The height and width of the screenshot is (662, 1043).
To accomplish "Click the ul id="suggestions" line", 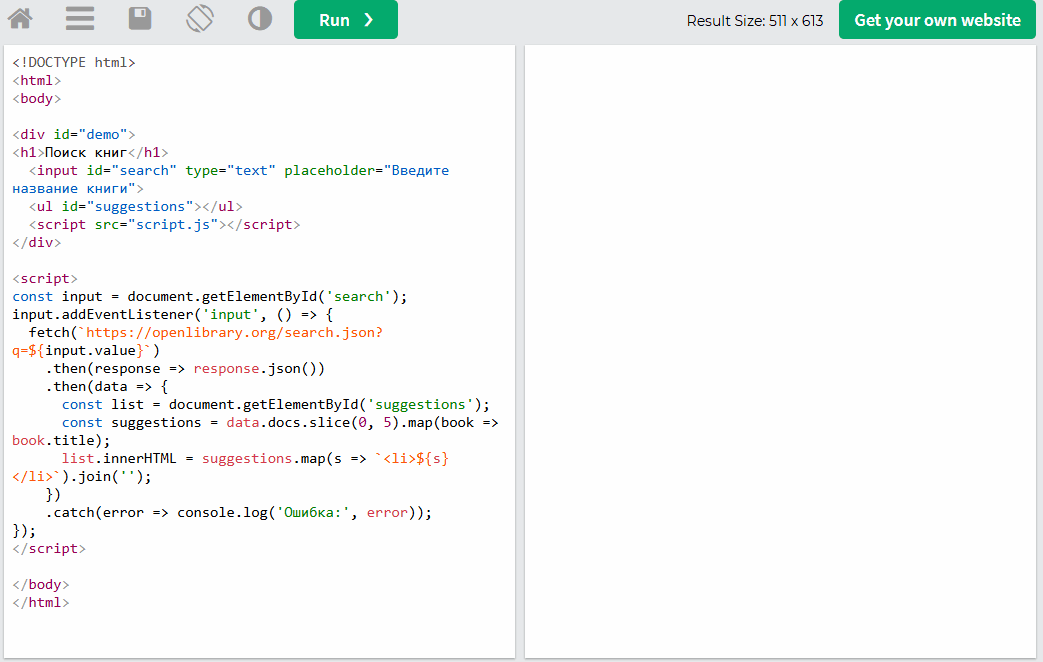I will [136, 206].
